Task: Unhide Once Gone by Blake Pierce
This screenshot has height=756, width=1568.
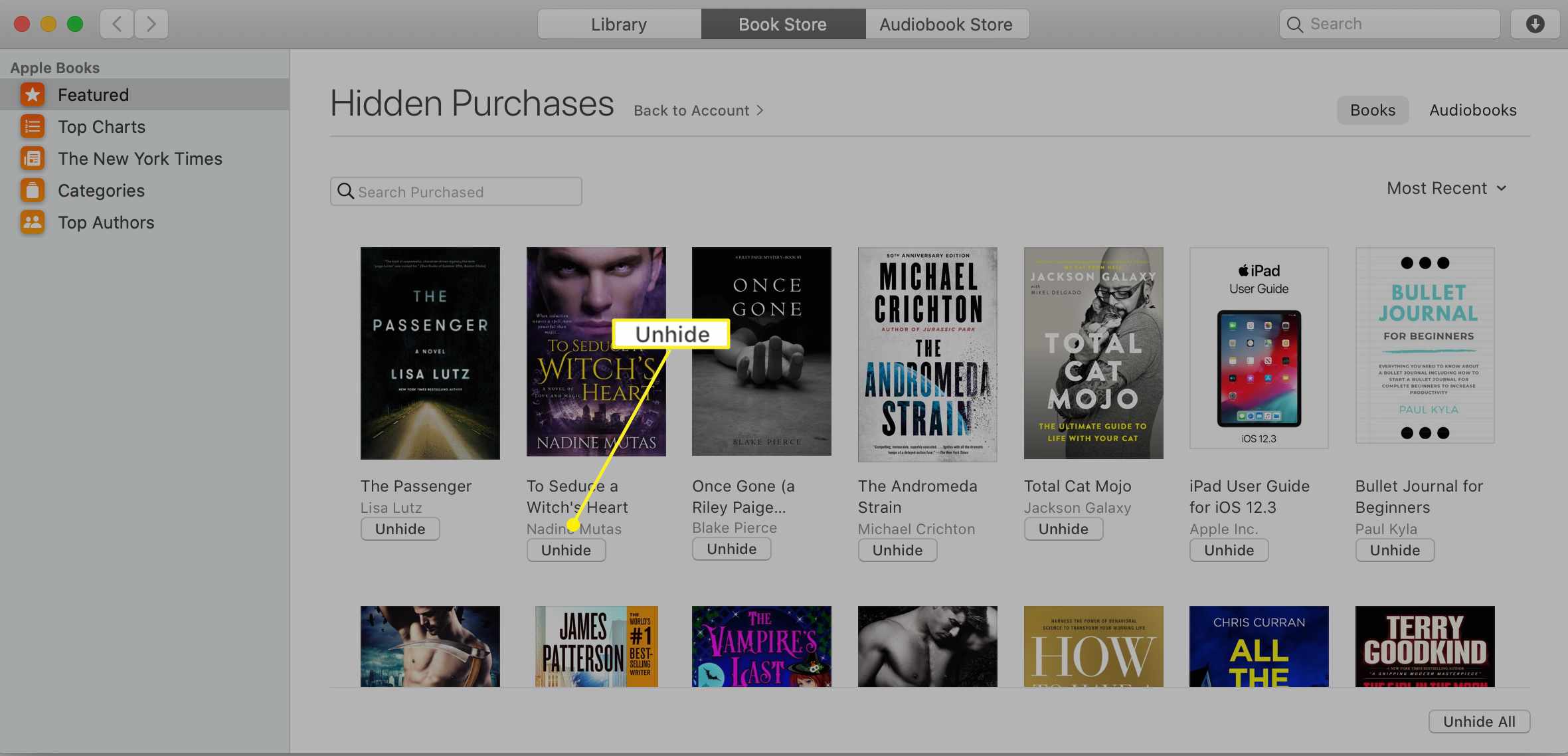Action: pyautogui.click(x=731, y=549)
